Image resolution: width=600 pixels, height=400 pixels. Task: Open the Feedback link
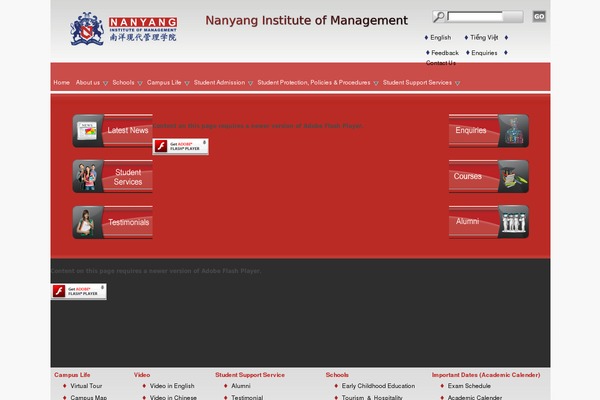click(x=445, y=53)
